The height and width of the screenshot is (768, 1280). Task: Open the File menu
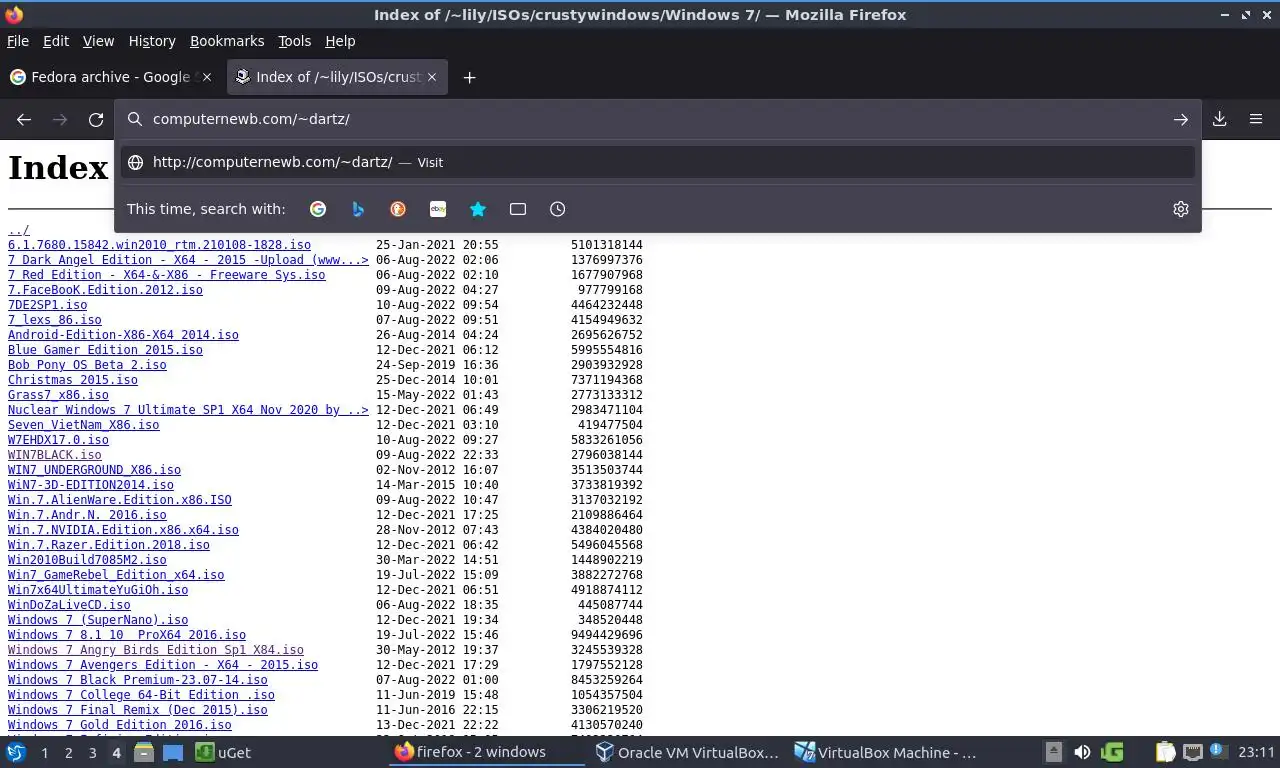18,41
